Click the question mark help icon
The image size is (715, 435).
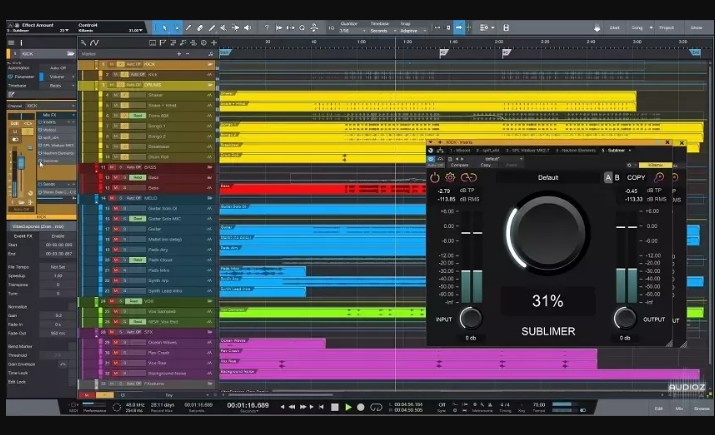[267, 28]
